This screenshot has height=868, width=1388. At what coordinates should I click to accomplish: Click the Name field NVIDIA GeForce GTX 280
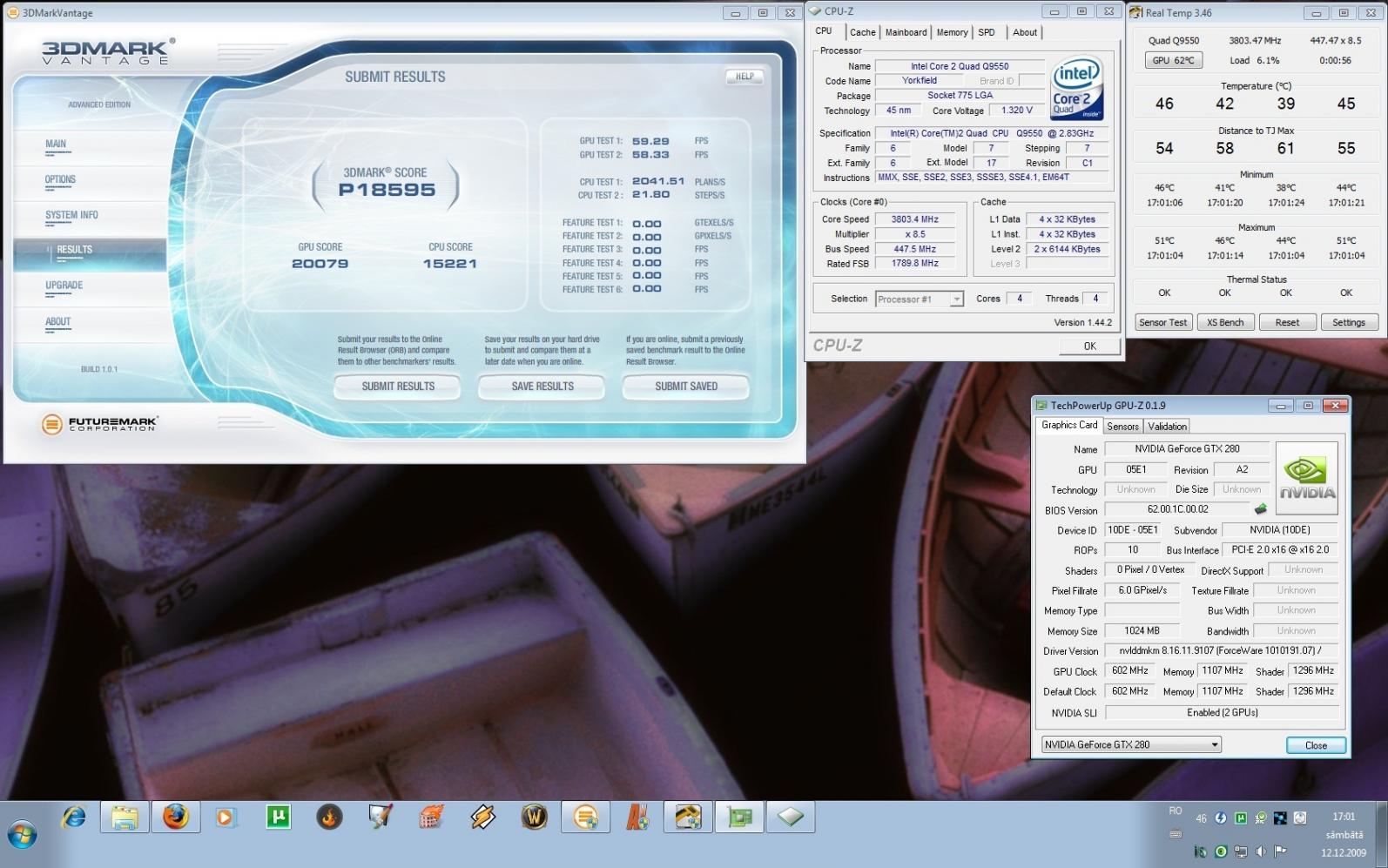tap(1187, 449)
